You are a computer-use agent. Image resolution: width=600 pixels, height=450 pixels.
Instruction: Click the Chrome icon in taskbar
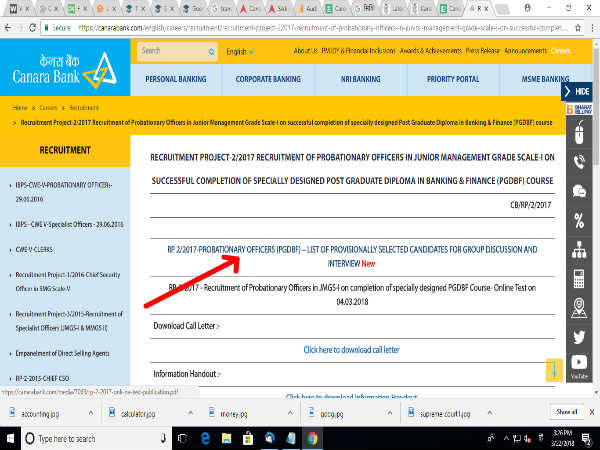click(312, 439)
